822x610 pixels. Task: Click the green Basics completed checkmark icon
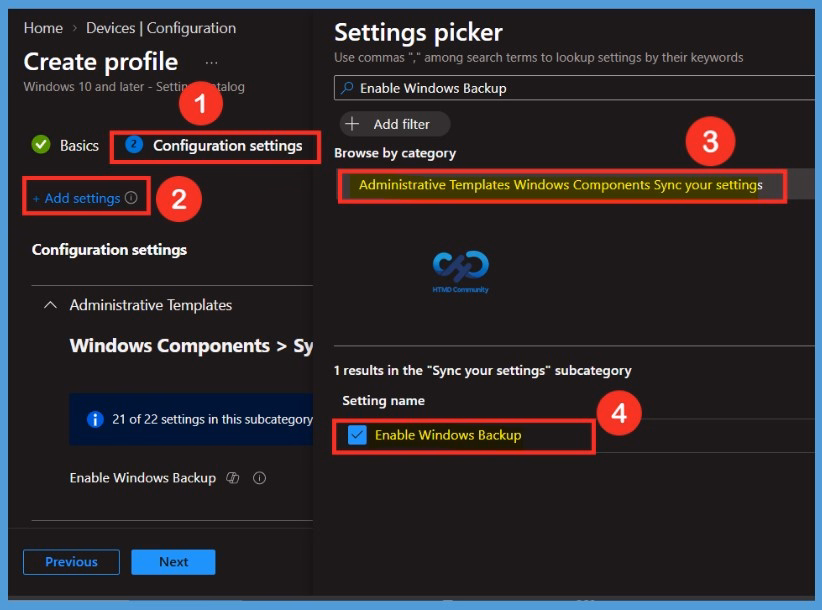coord(41,144)
